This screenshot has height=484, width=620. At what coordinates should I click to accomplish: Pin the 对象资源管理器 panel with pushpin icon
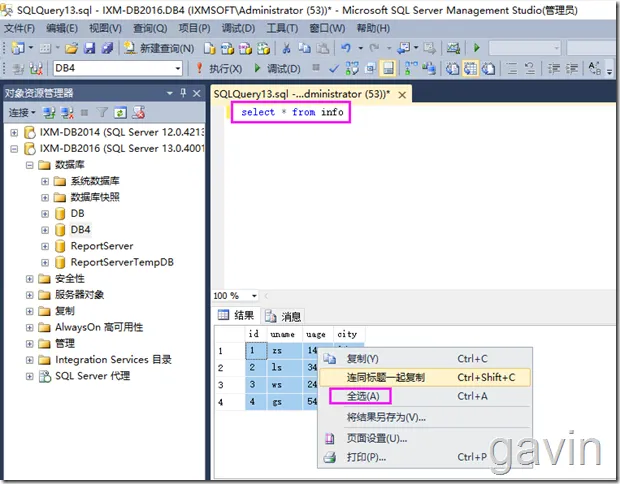coord(183,93)
